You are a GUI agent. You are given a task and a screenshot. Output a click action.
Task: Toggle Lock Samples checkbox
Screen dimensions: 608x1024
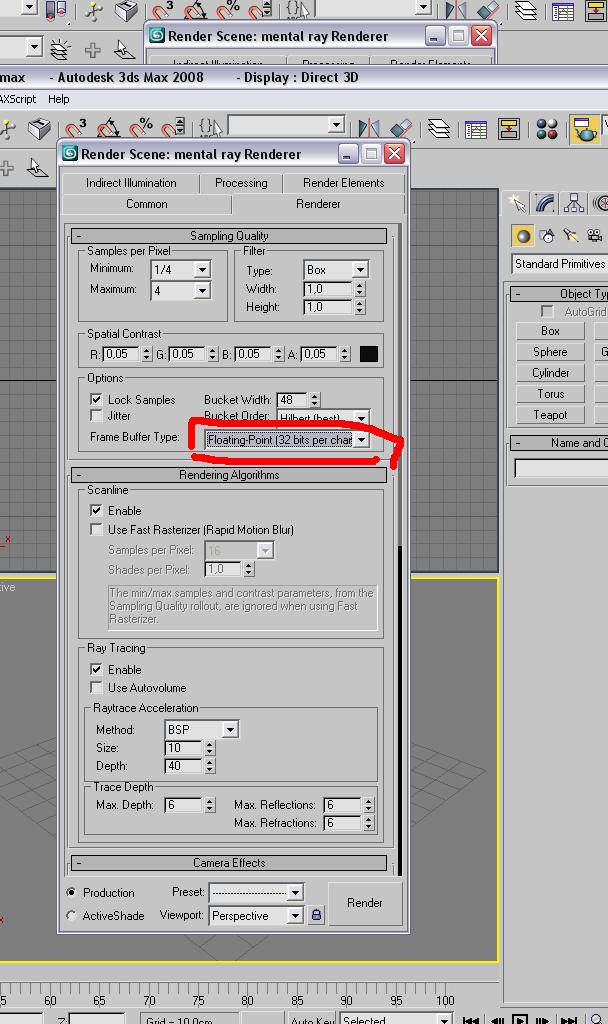(x=96, y=399)
